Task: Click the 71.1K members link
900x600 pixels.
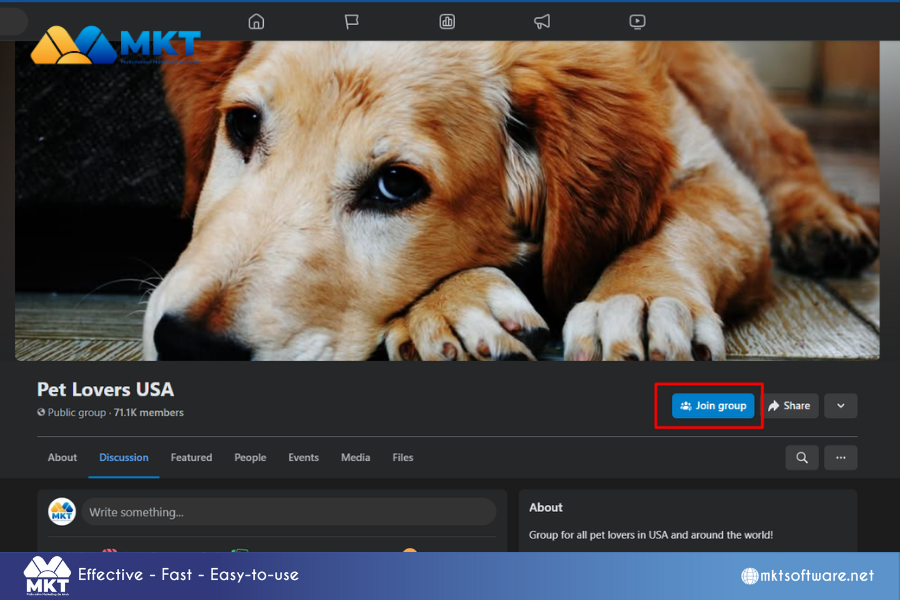Action: point(149,412)
